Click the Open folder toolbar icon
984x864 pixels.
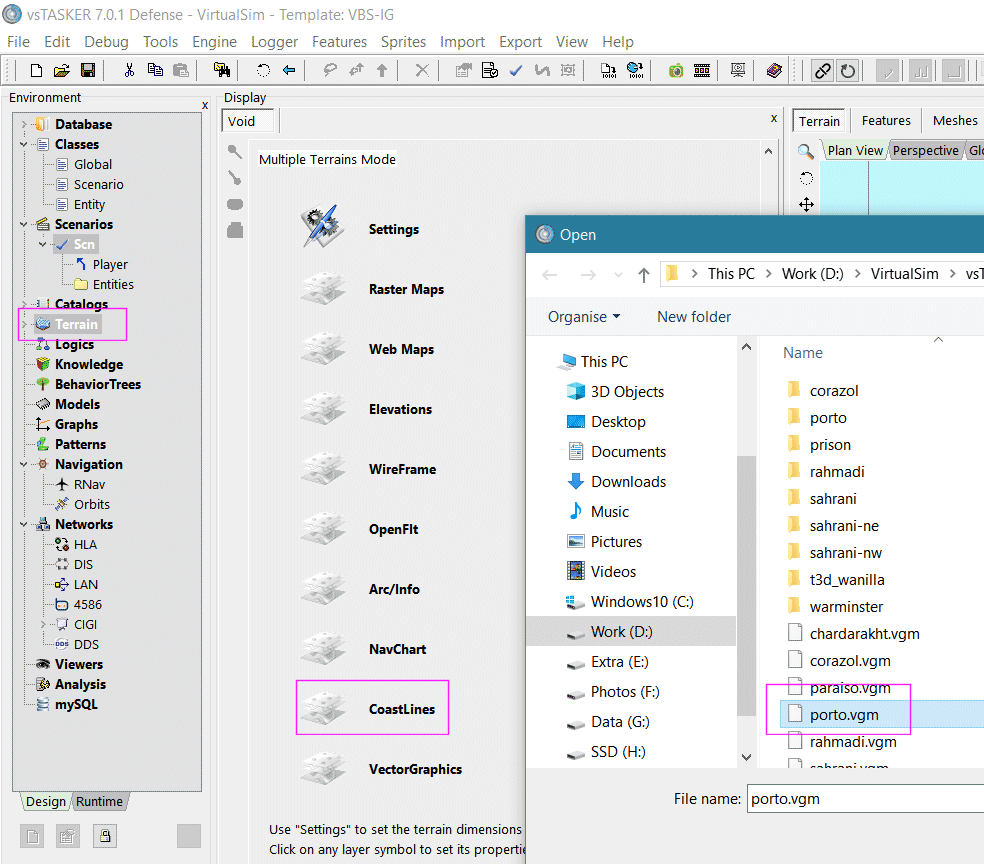click(x=62, y=70)
